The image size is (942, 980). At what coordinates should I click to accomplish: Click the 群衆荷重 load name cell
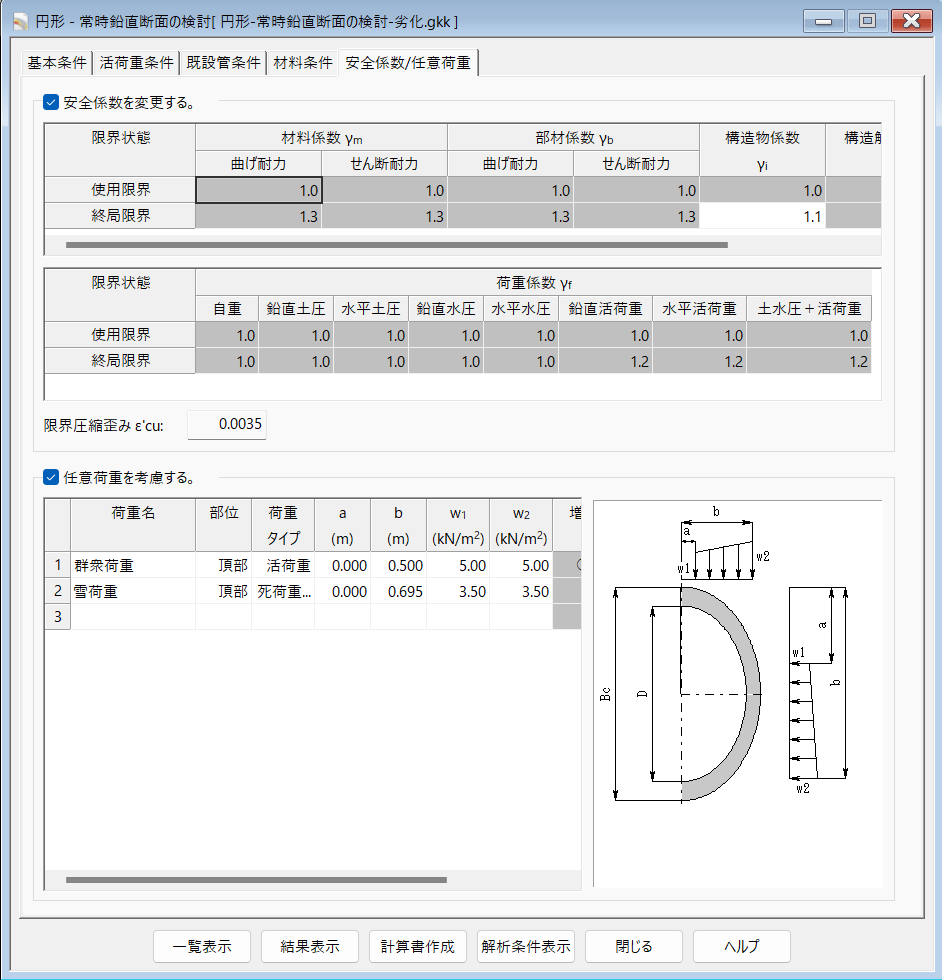[x=133, y=565]
